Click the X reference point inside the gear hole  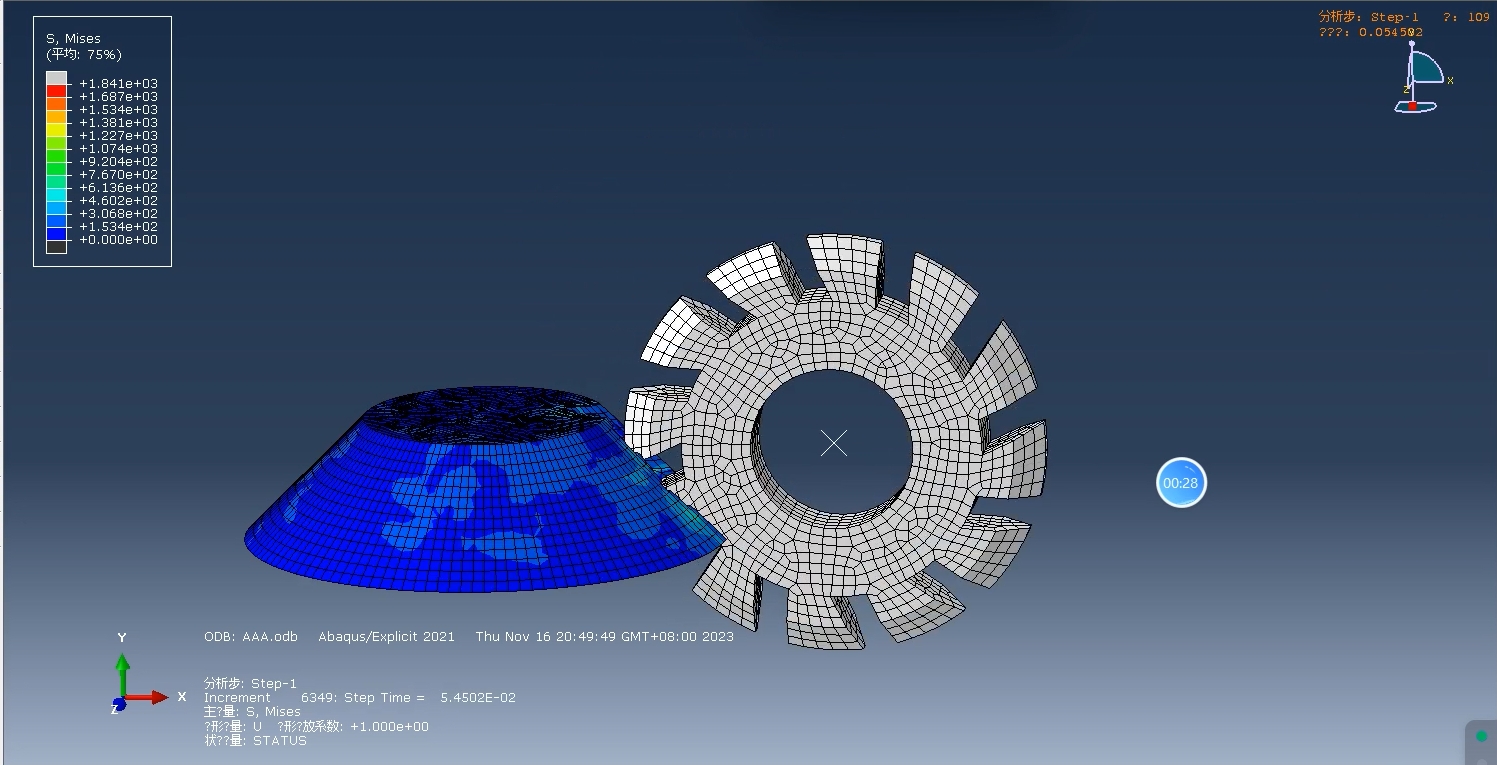pyautogui.click(x=834, y=443)
